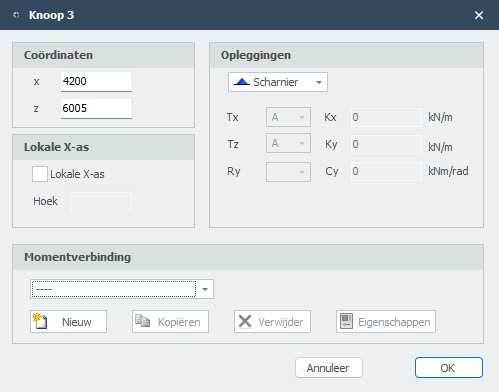Viewport: 499px width, 392px height.
Task: Click the blue Scharnier support triangle icon
Action: tap(242, 82)
